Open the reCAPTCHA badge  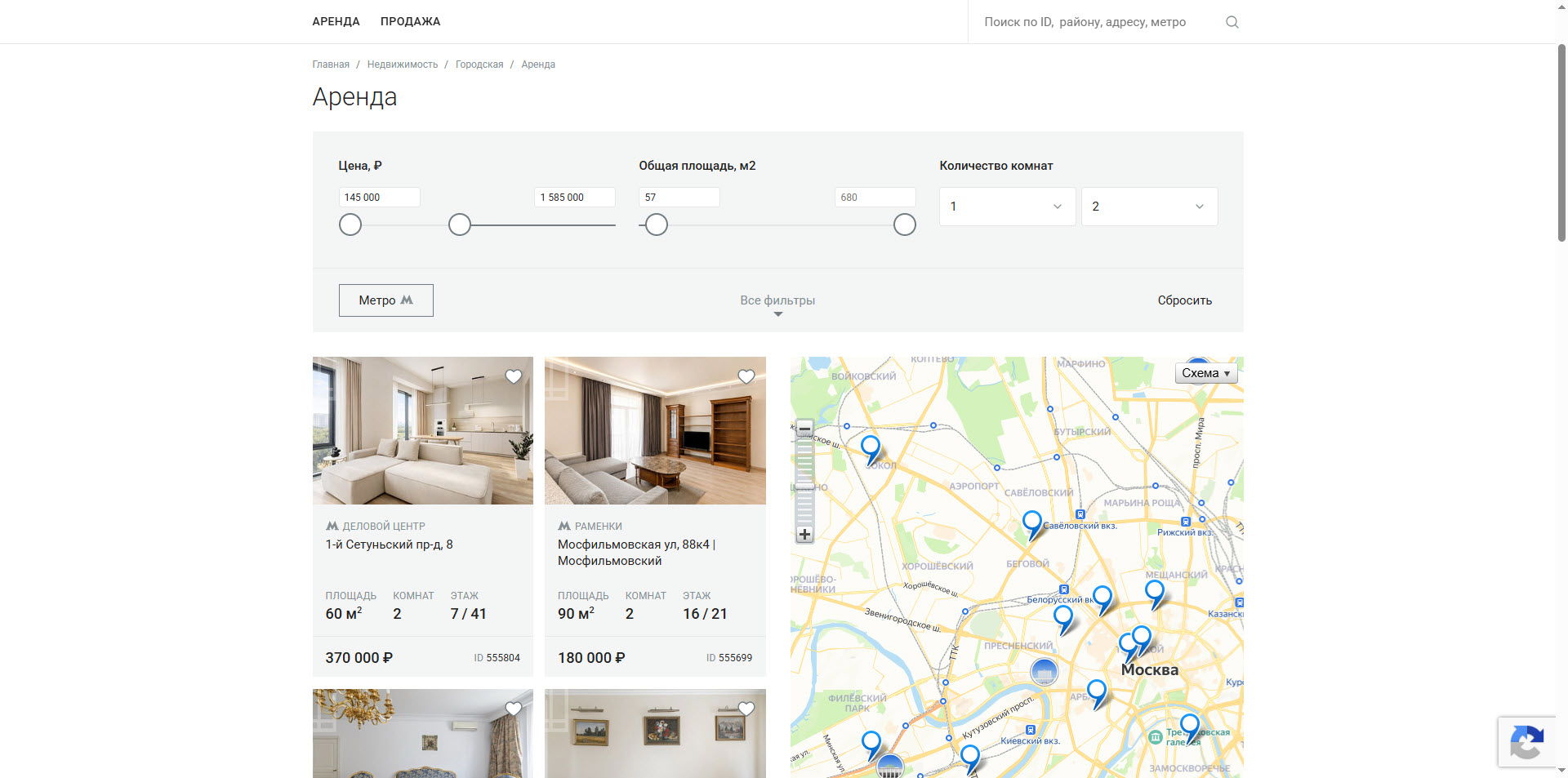click(x=1527, y=742)
